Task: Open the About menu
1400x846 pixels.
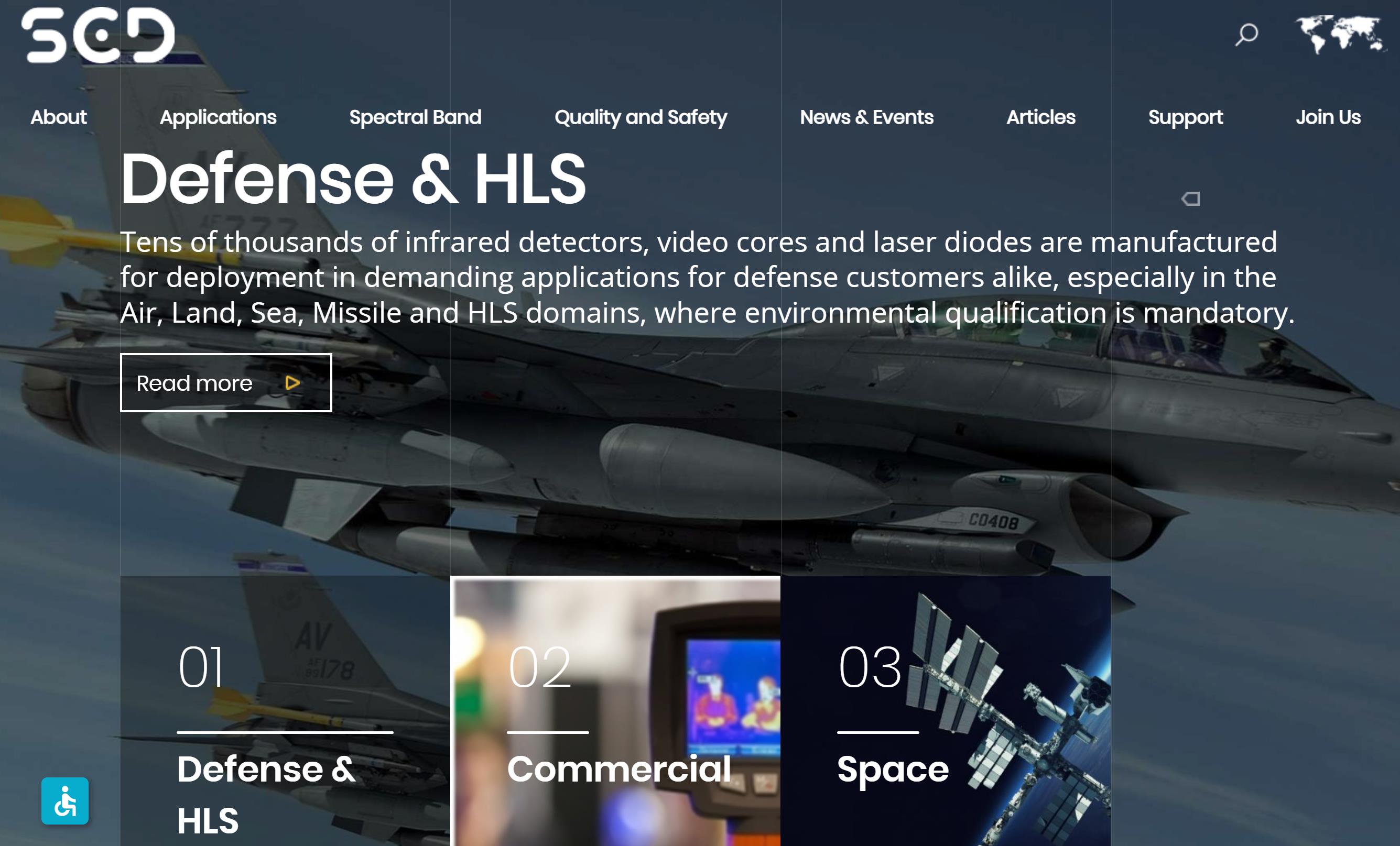Action: [58, 117]
